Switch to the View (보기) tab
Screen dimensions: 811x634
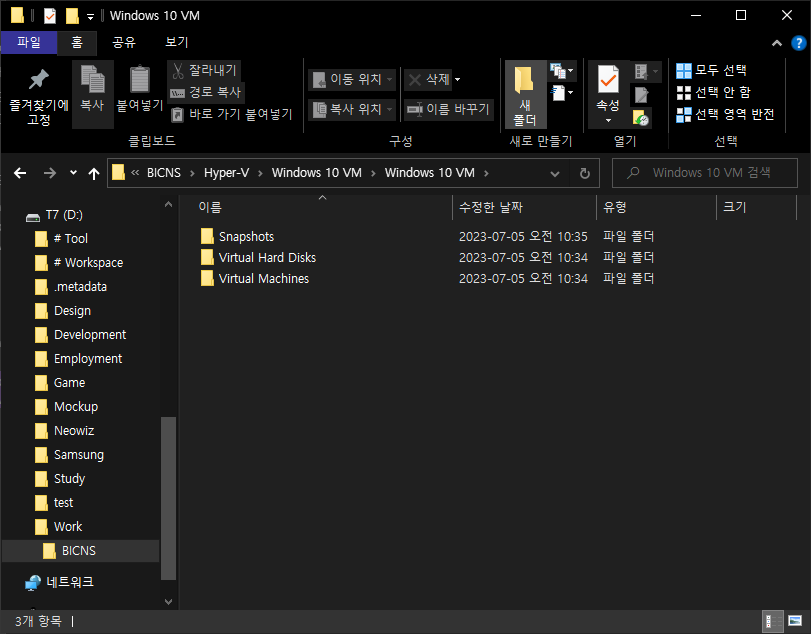177,42
